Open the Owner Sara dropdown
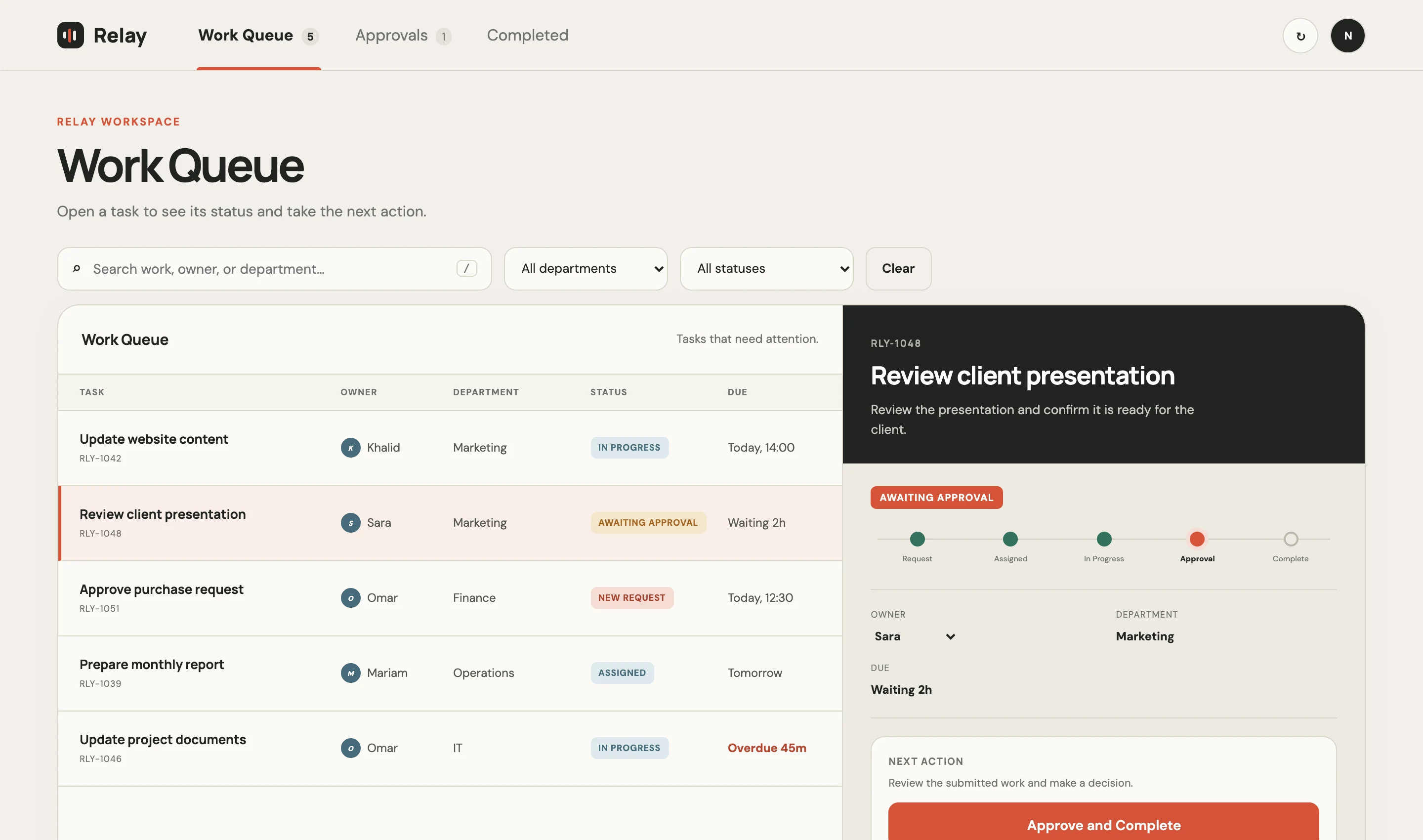1423x840 pixels. (914, 636)
